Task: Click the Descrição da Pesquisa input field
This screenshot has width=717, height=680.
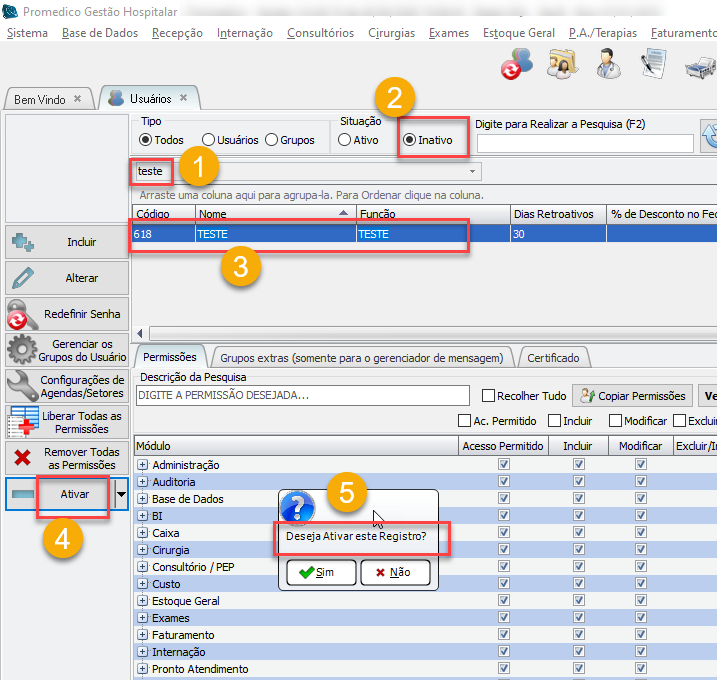Action: (x=302, y=396)
